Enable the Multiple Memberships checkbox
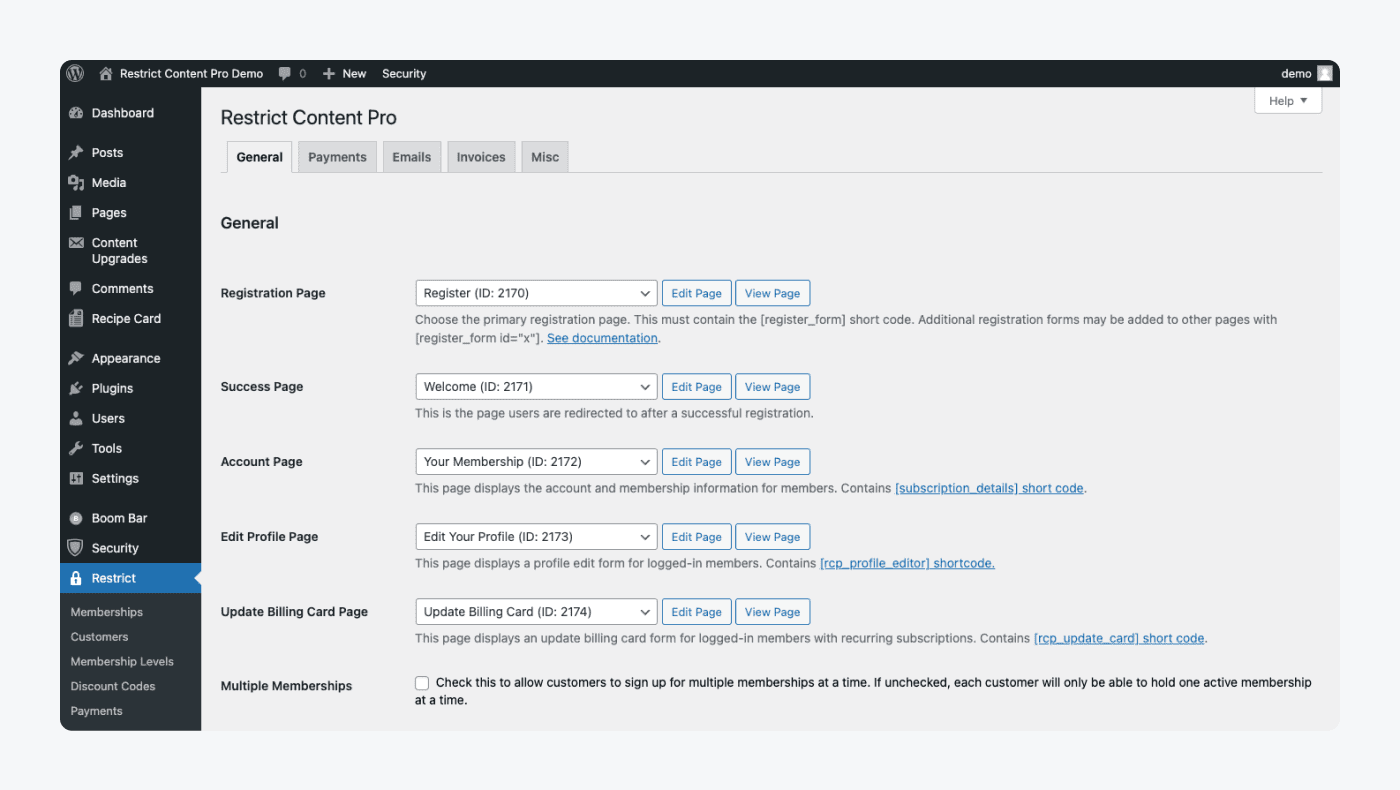 (422, 682)
